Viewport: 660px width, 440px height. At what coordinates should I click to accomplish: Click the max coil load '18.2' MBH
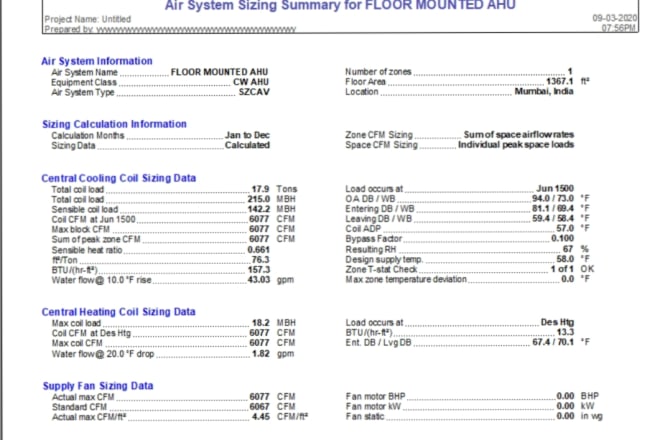click(261, 323)
